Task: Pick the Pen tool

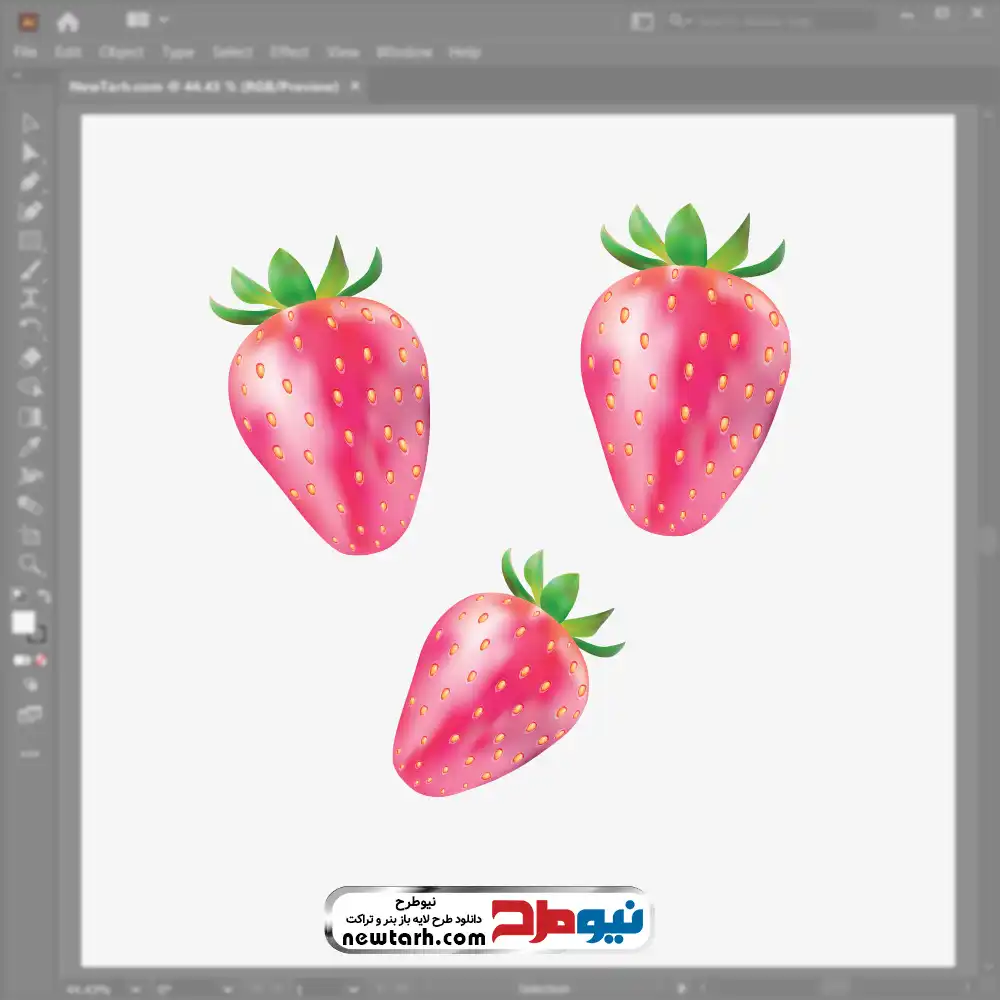Action: (x=30, y=182)
